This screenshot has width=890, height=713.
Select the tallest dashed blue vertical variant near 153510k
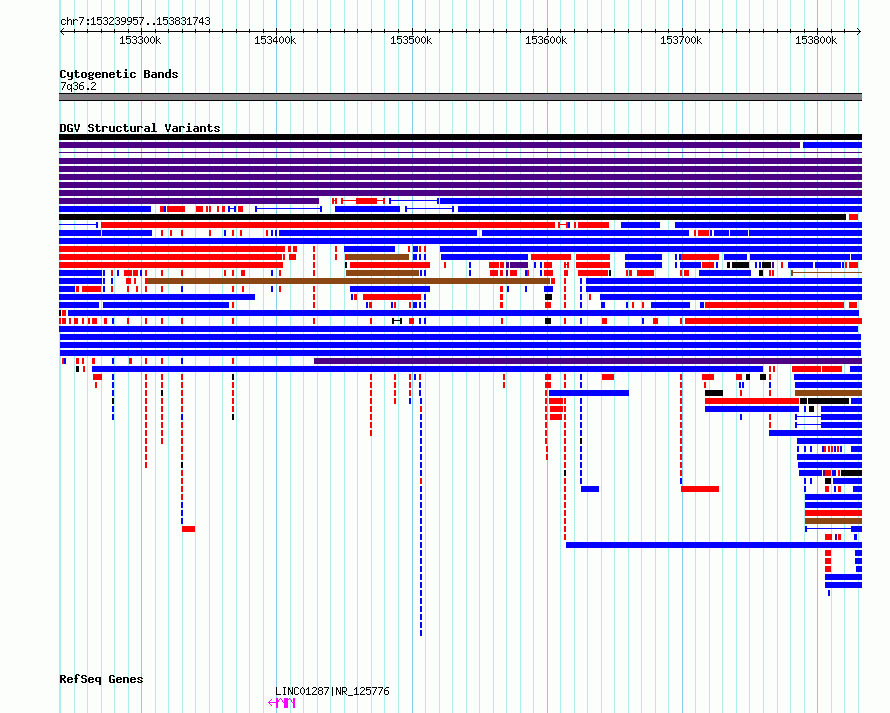point(421,505)
